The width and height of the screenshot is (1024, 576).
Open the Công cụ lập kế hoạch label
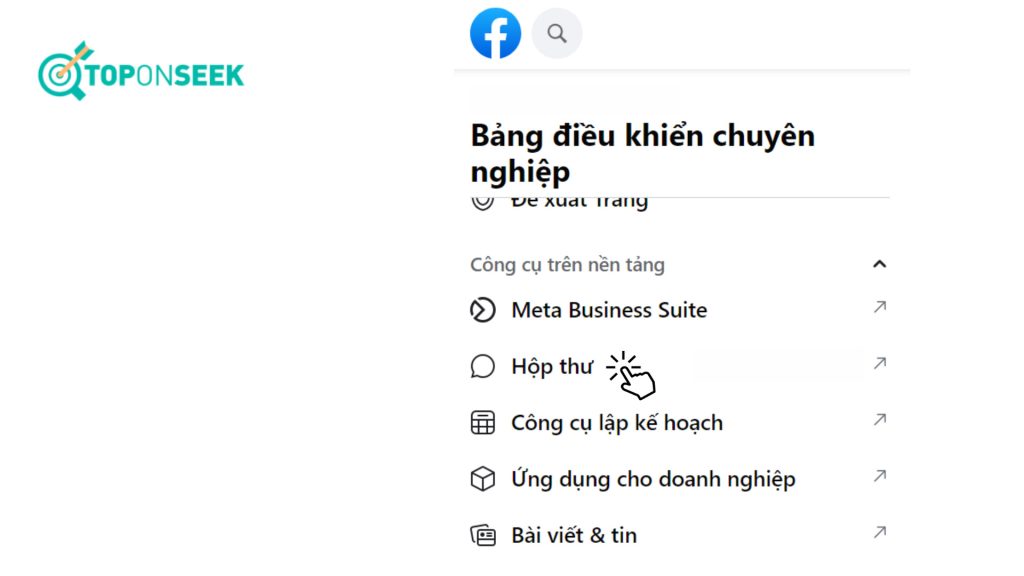point(617,423)
